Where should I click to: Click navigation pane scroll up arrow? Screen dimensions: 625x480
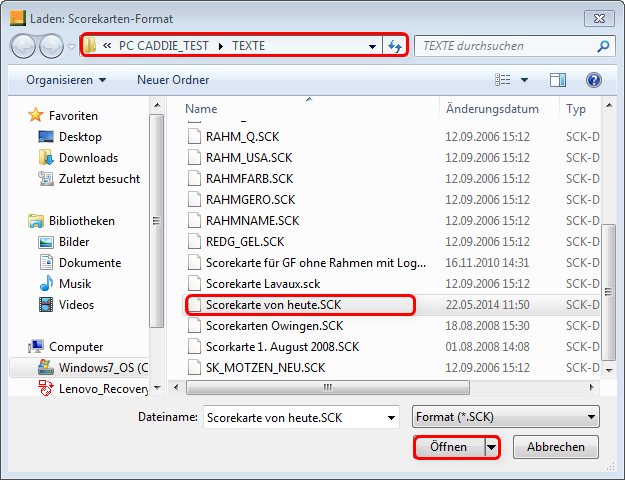pyautogui.click(x=157, y=105)
